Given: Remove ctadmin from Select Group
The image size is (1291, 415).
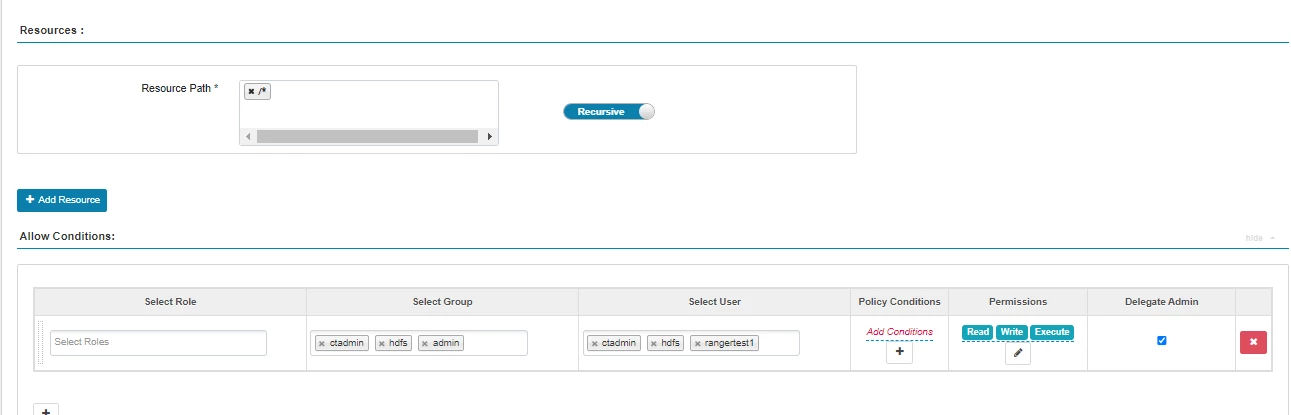Looking at the screenshot, I should (321, 343).
